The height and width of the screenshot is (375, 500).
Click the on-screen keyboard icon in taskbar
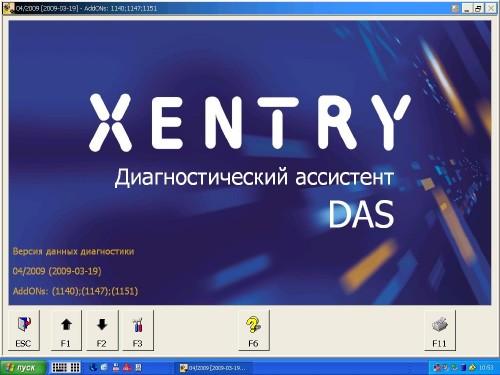[x=66, y=367]
